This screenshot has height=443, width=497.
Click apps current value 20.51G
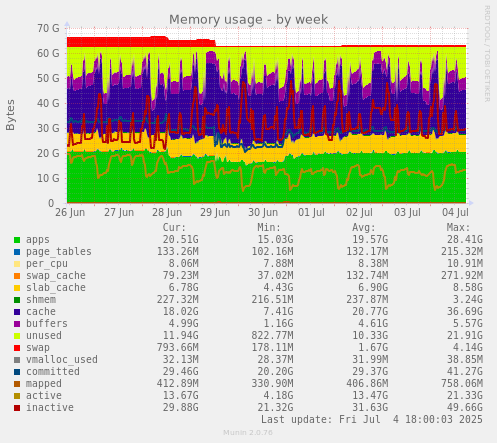181,240
